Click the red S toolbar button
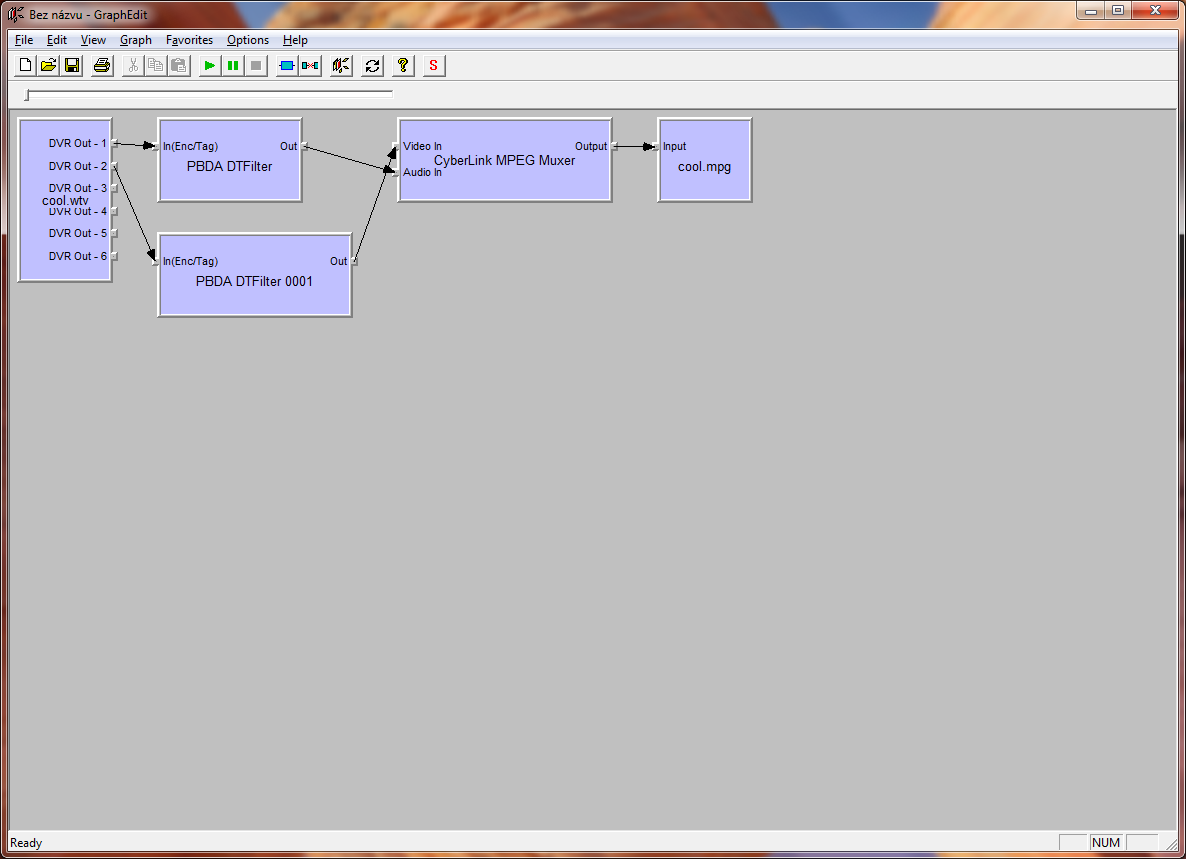 pyautogui.click(x=433, y=66)
